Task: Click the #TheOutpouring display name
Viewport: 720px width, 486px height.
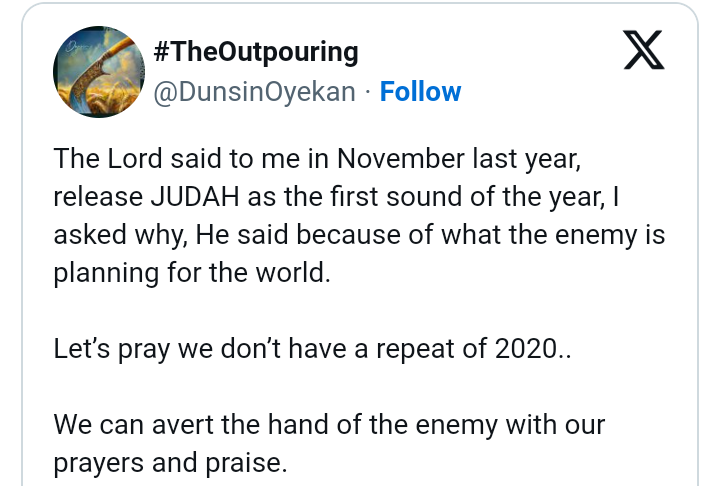Action: (256, 52)
